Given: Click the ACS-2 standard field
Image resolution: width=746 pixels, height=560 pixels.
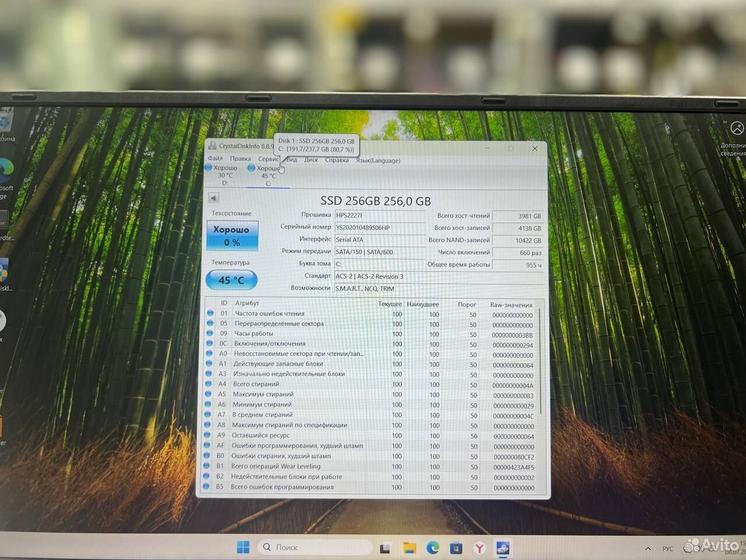Looking at the screenshot, I should (x=439, y=276).
